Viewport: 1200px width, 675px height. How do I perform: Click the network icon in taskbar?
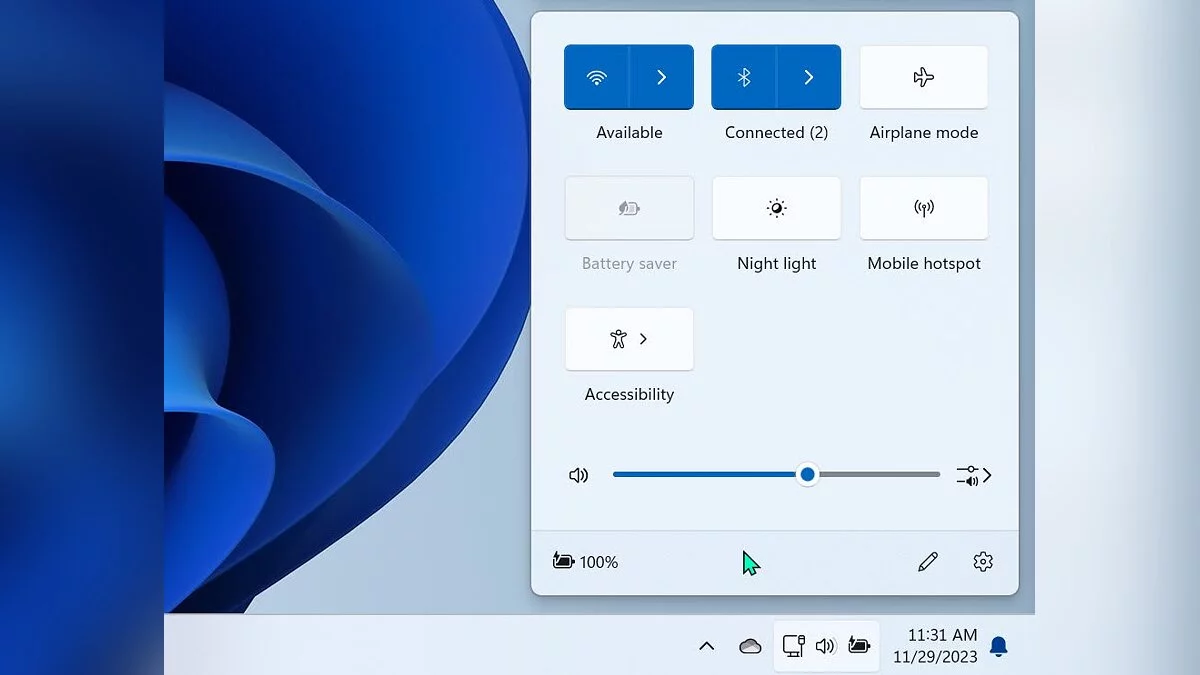click(x=794, y=646)
